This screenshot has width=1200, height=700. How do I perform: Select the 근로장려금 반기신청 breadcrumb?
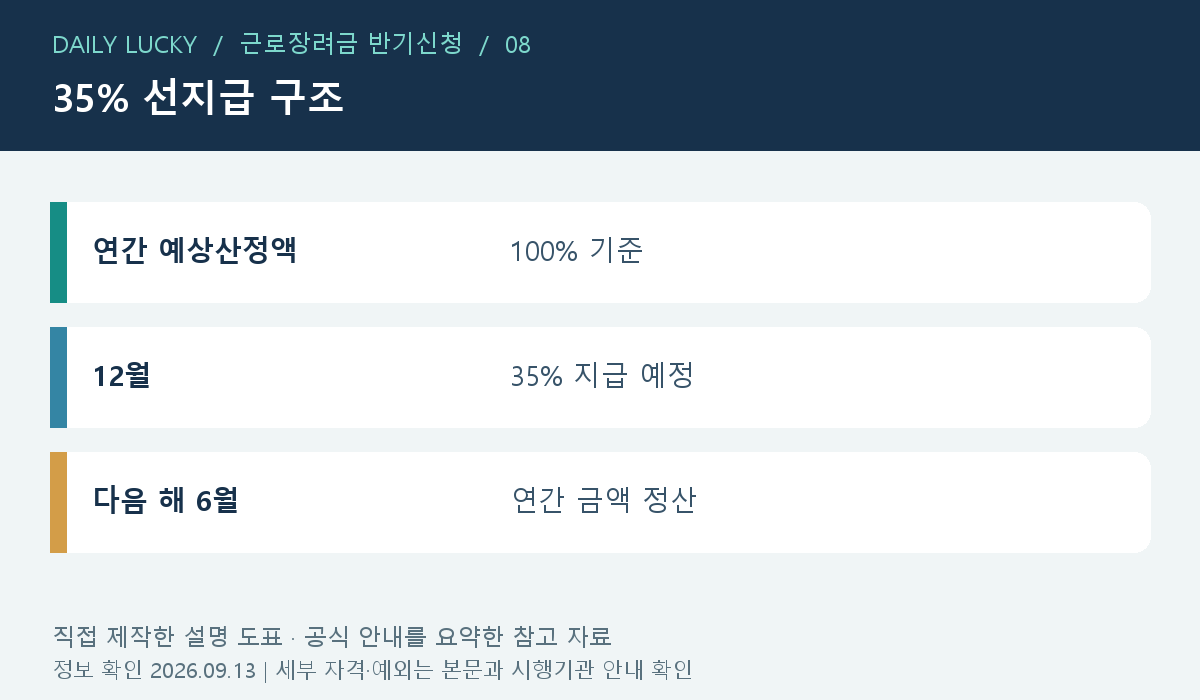click(352, 44)
